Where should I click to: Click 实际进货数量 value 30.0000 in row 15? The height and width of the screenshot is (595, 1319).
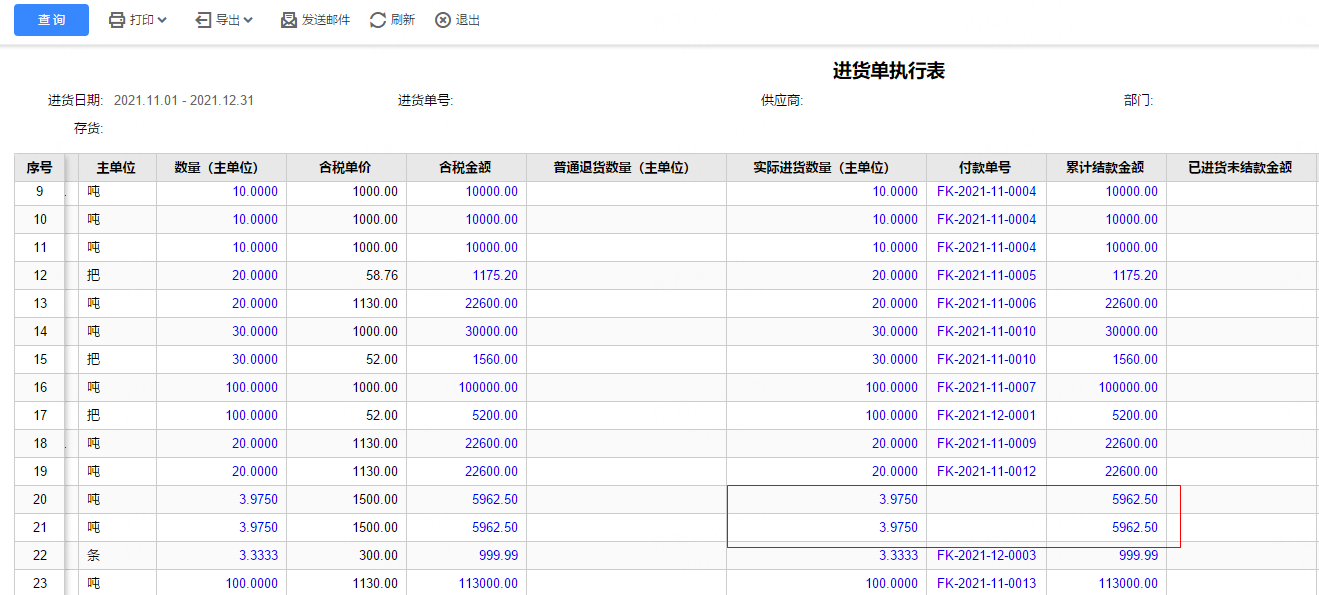click(x=895, y=359)
